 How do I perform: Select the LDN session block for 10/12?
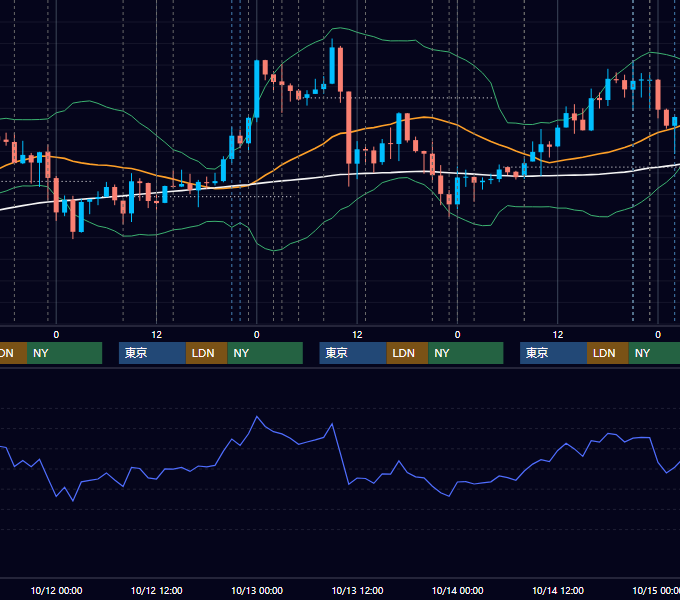click(x=206, y=353)
